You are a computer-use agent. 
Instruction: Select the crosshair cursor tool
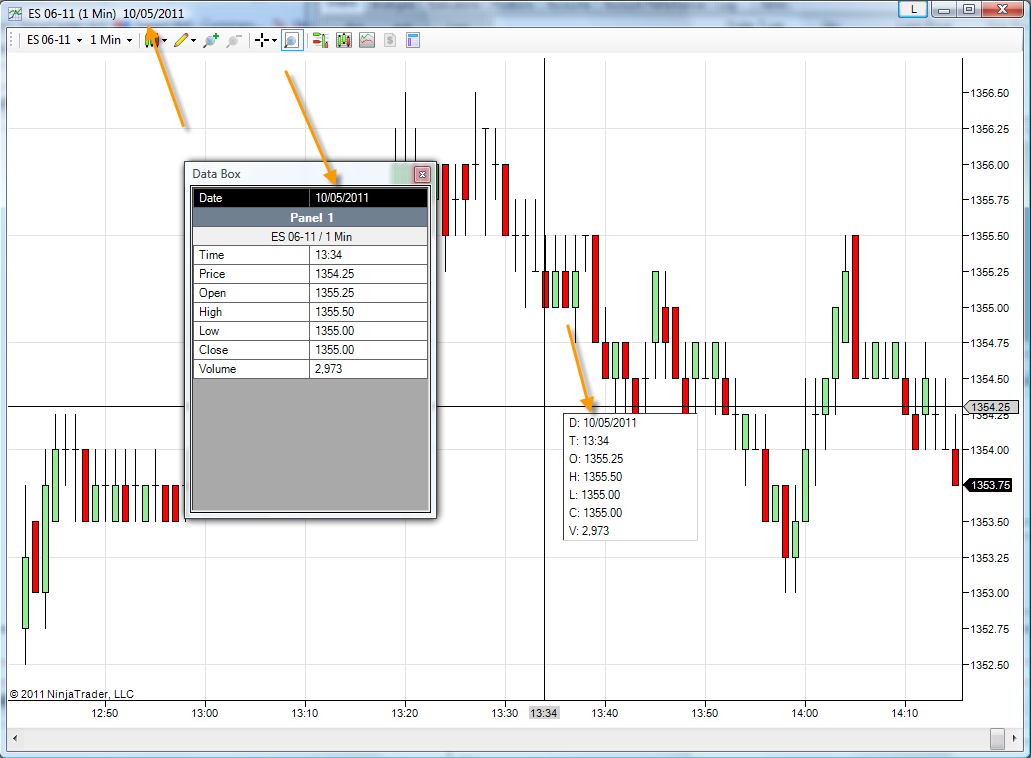(262, 40)
